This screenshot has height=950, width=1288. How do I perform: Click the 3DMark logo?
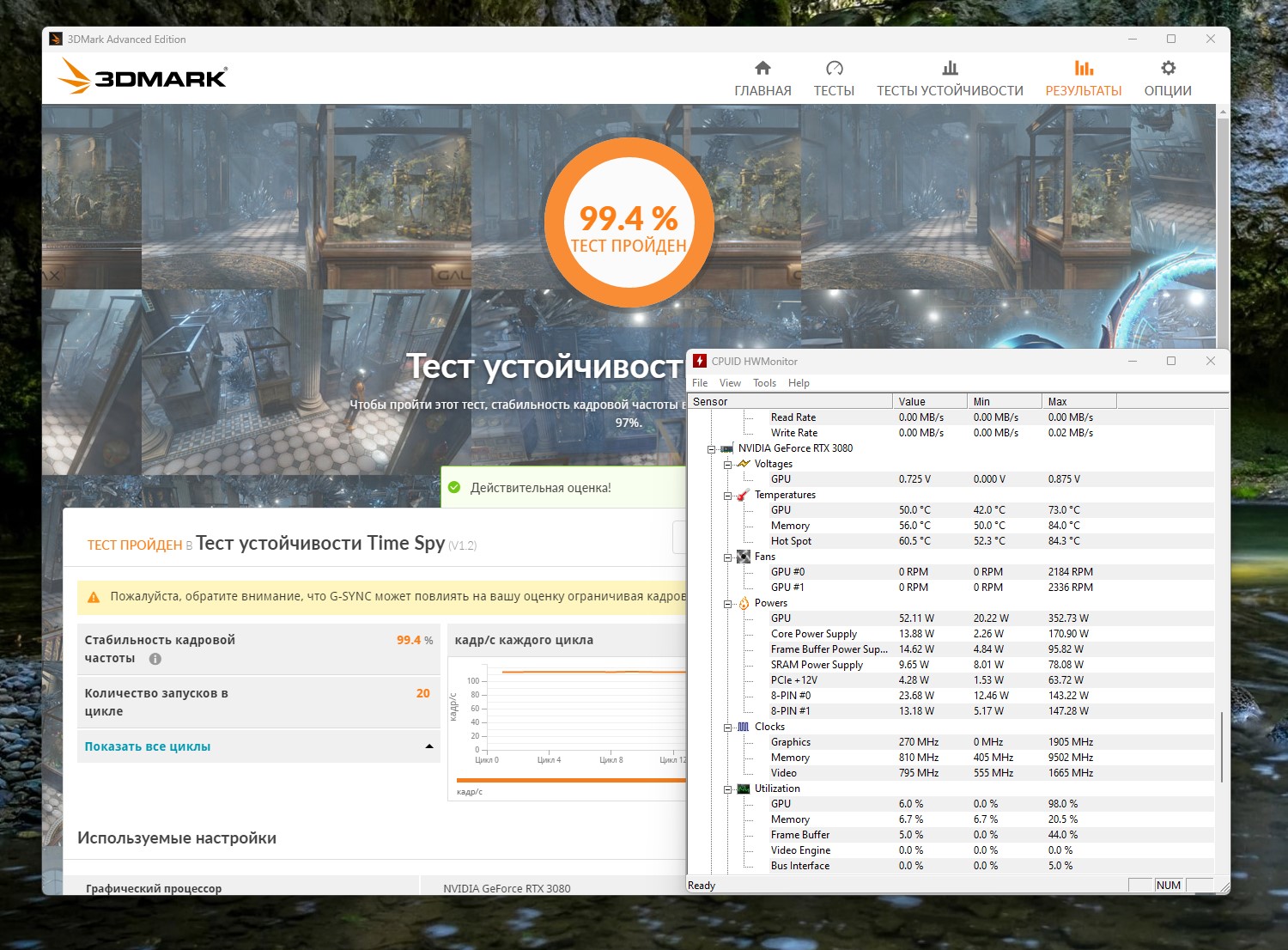coord(143,77)
